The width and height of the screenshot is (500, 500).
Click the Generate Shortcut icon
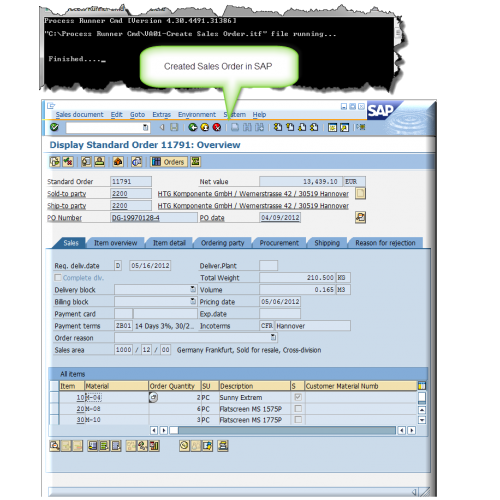tap(344, 127)
